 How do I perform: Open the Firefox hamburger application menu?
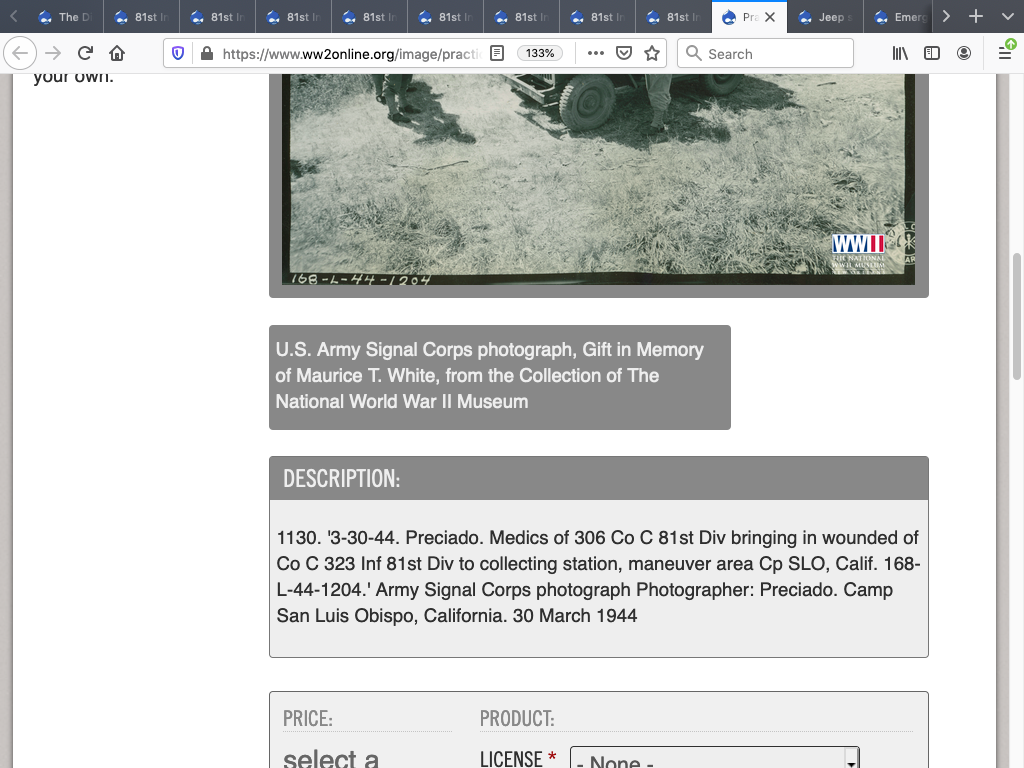pos(1005,53)
